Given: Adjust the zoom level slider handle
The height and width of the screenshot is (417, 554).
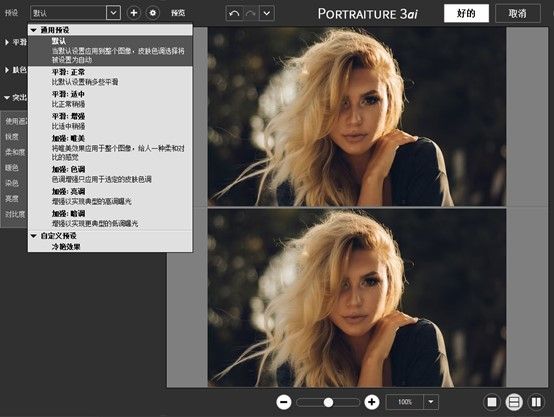Looking at the screenshot, I should point(328,402).
